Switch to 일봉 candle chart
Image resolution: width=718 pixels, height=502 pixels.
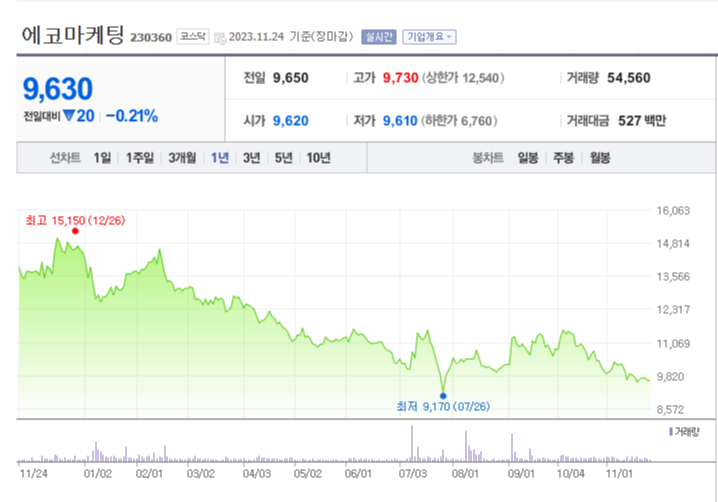coord(528,158)
